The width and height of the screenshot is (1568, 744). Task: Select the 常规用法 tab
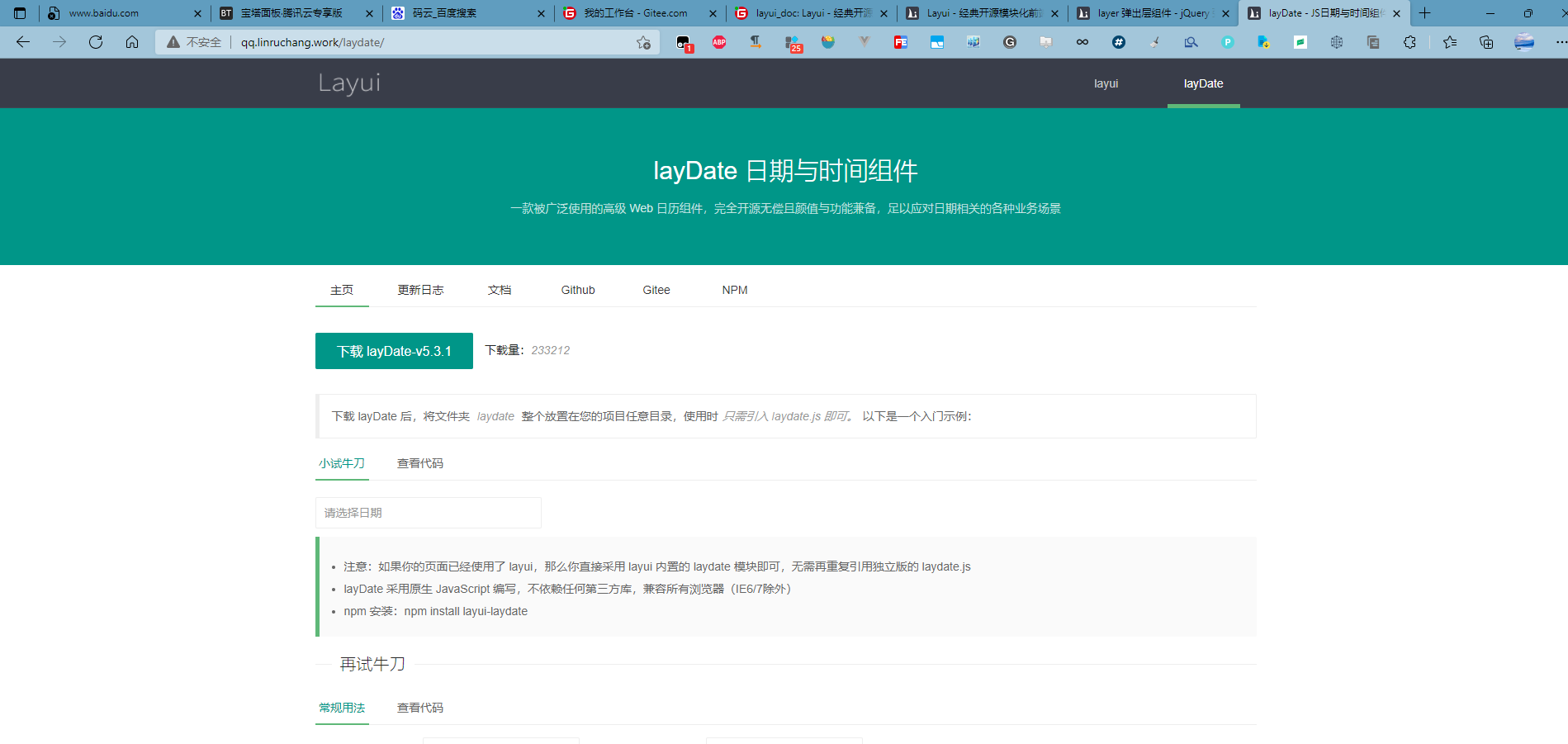pyautogui.click(x=342, y=708)
